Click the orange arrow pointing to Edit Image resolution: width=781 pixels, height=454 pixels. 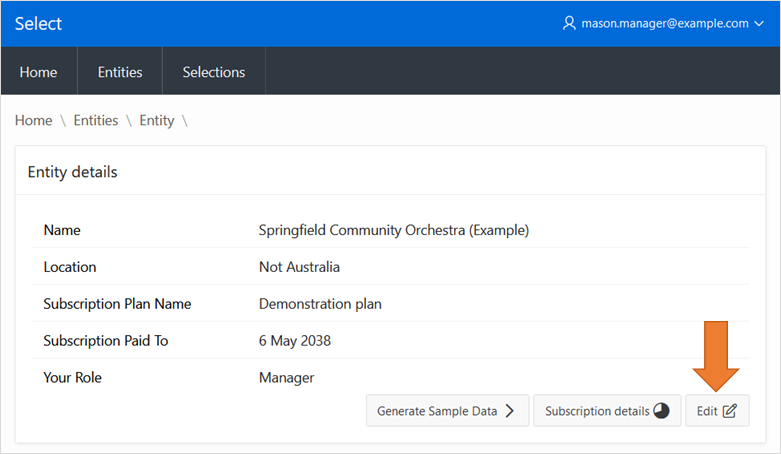coord(717,356)
